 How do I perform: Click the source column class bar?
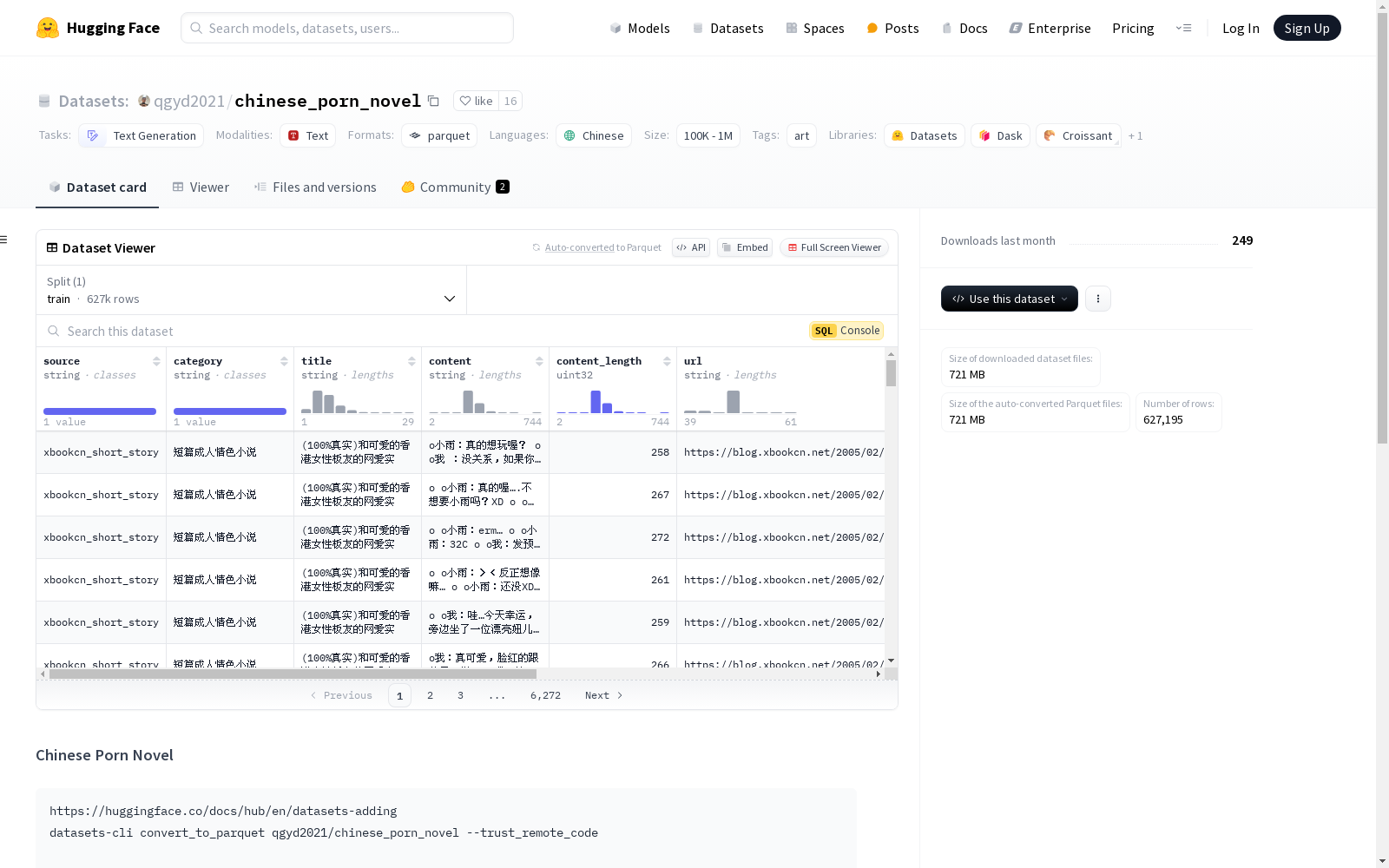tap(100, 411)
